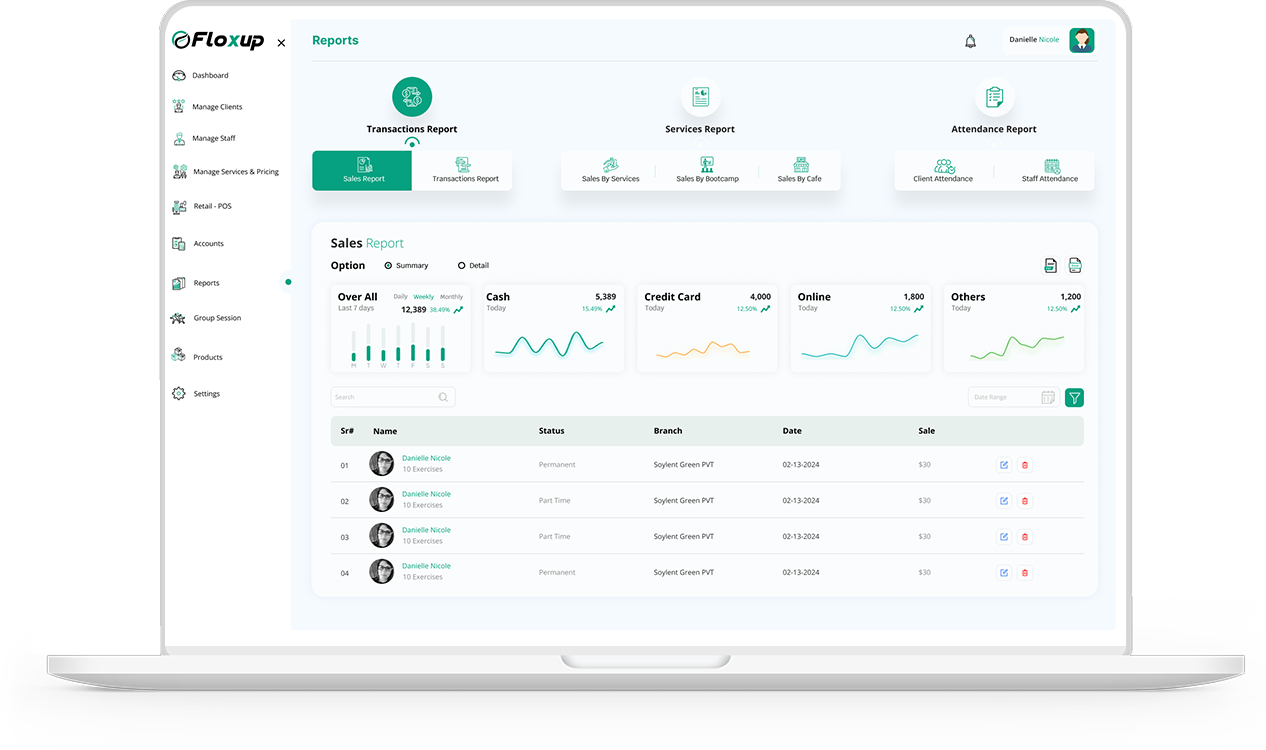Open Group Session in the sidebar

(x=206, y=318)
